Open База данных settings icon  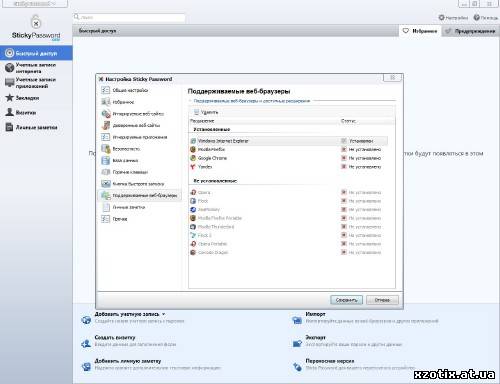click(x=106, y=160)
